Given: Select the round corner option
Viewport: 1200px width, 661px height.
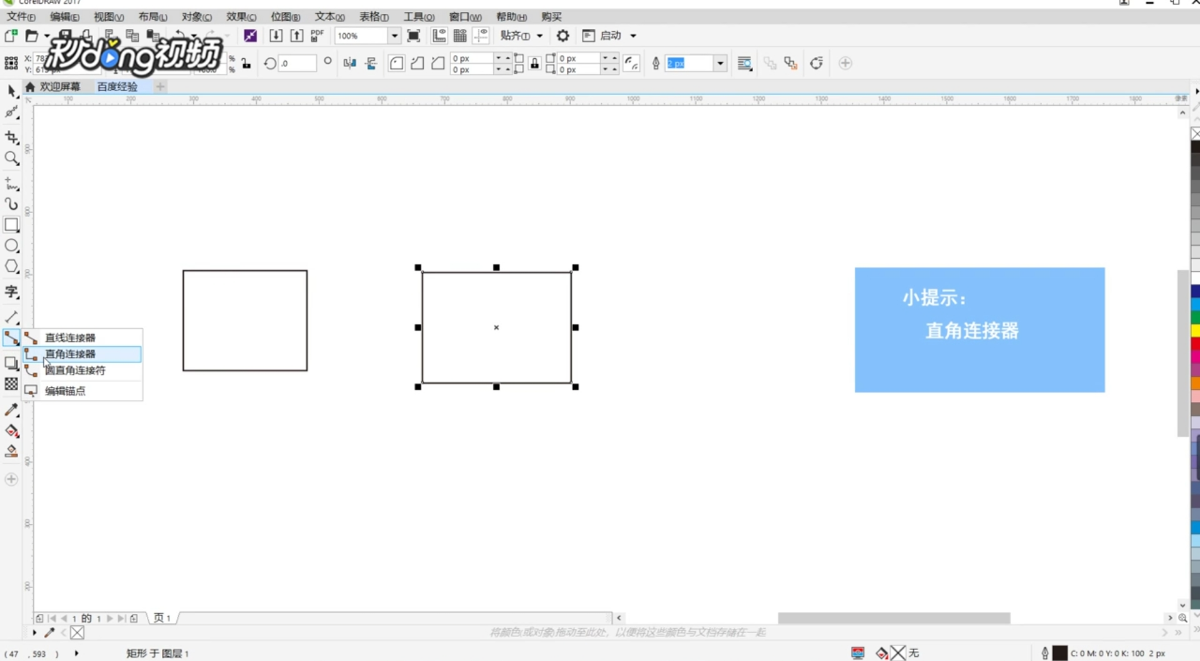Looking at the screenshot, I should (x=397, y=63).
